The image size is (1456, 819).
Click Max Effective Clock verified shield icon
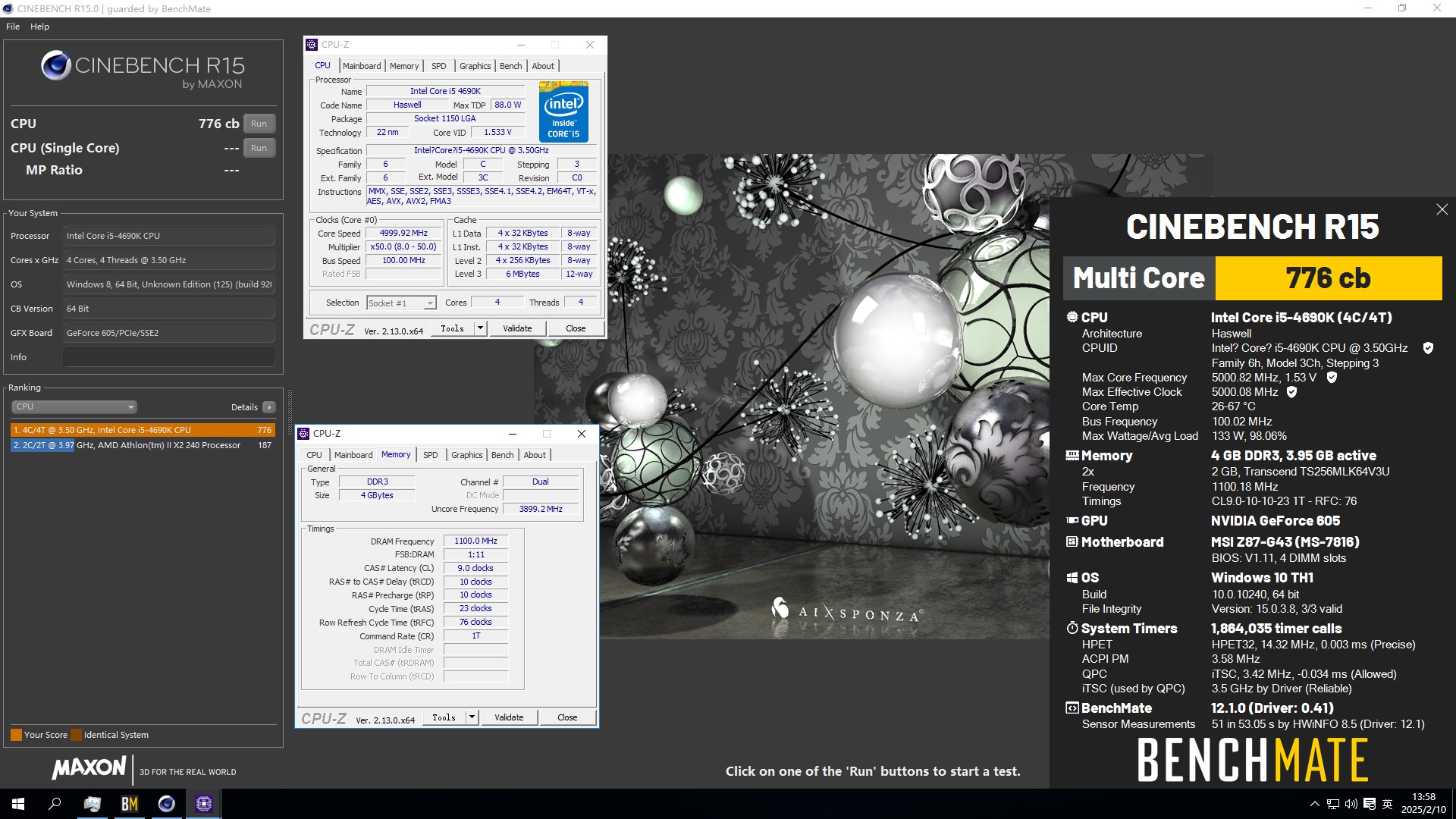[1291, 392]
